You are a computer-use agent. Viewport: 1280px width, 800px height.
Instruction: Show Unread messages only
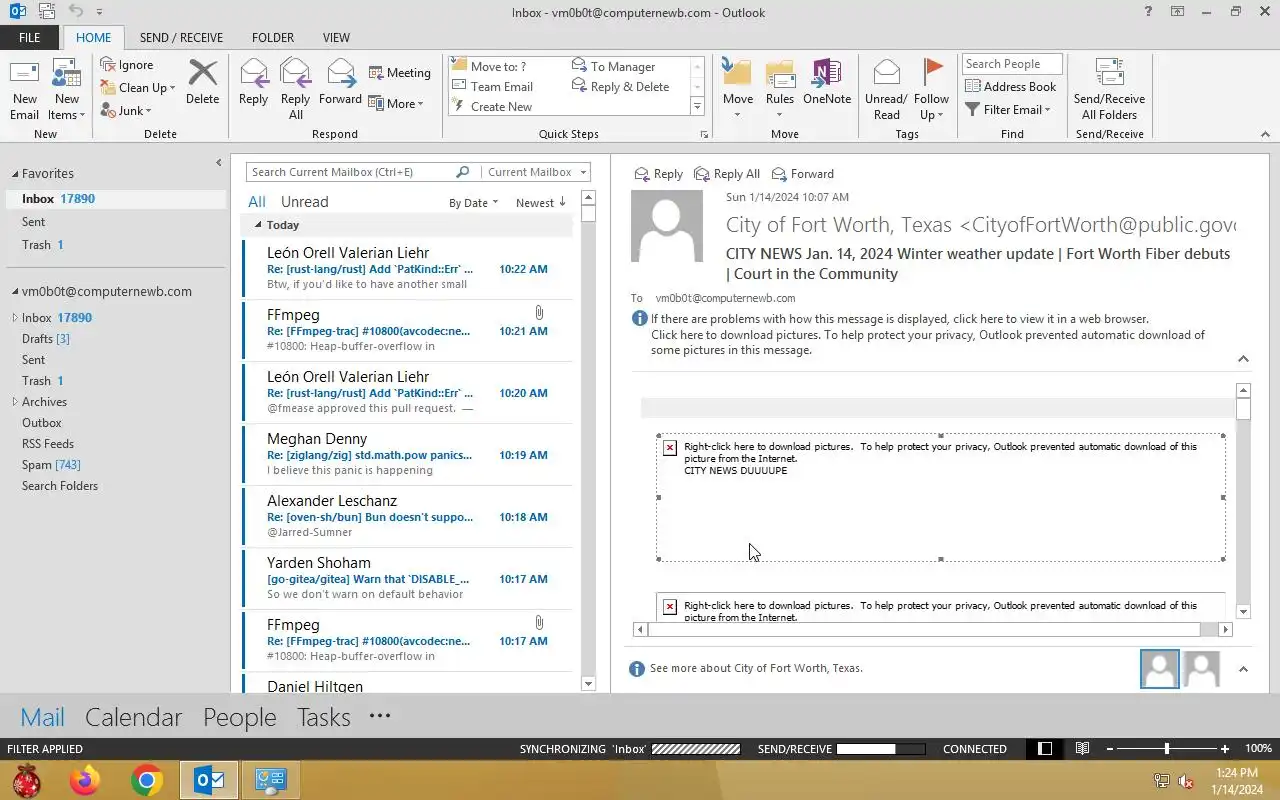[x=304, y=202]
